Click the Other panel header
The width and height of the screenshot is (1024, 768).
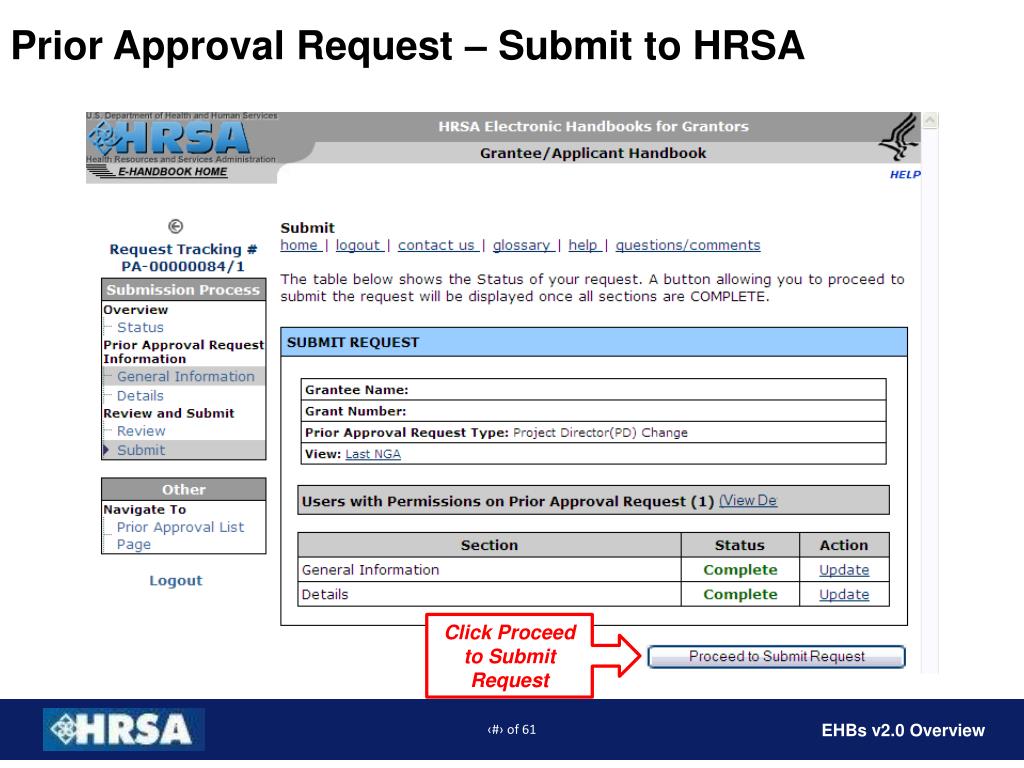point(184,489)
